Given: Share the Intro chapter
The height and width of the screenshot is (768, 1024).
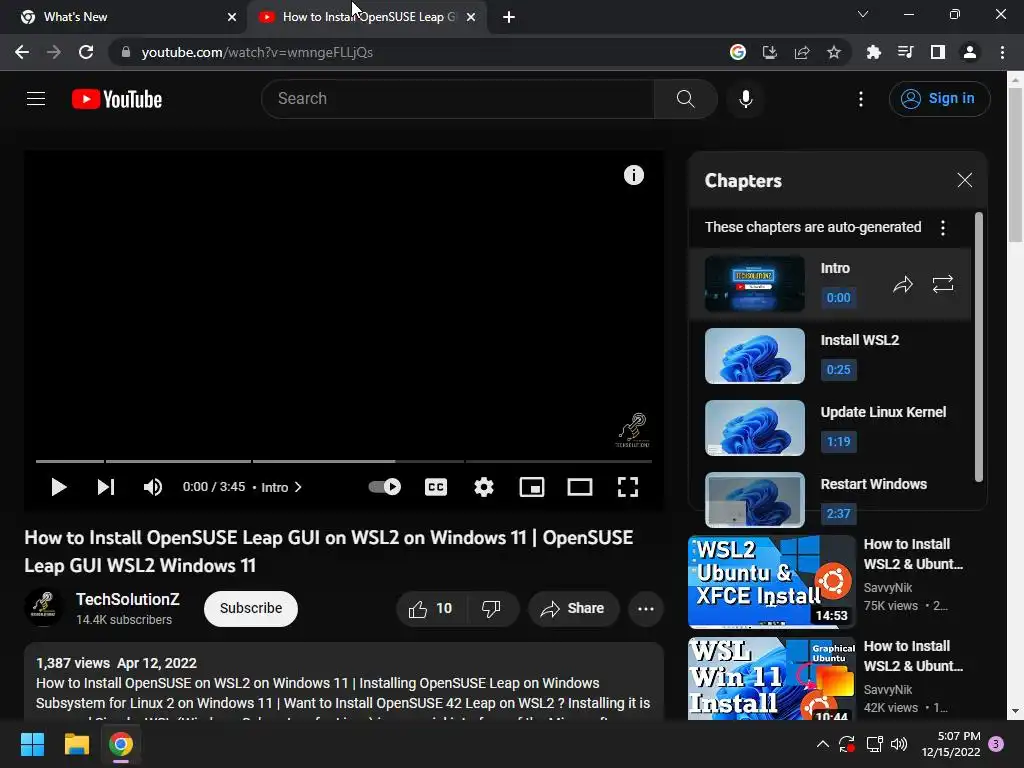Looking at the screenshot, I should click(903, 284).
